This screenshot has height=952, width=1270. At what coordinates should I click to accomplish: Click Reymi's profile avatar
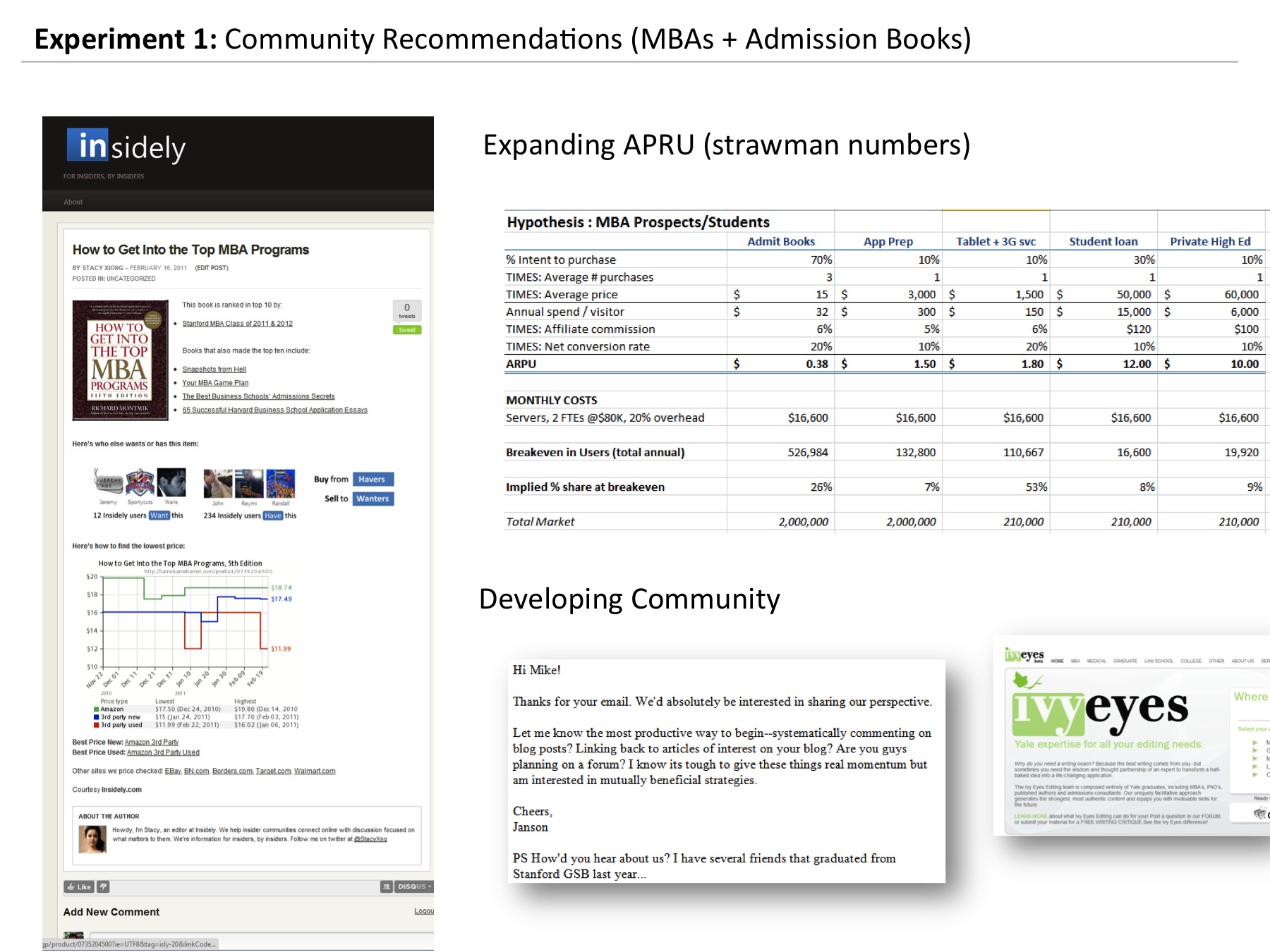point(249,484)
